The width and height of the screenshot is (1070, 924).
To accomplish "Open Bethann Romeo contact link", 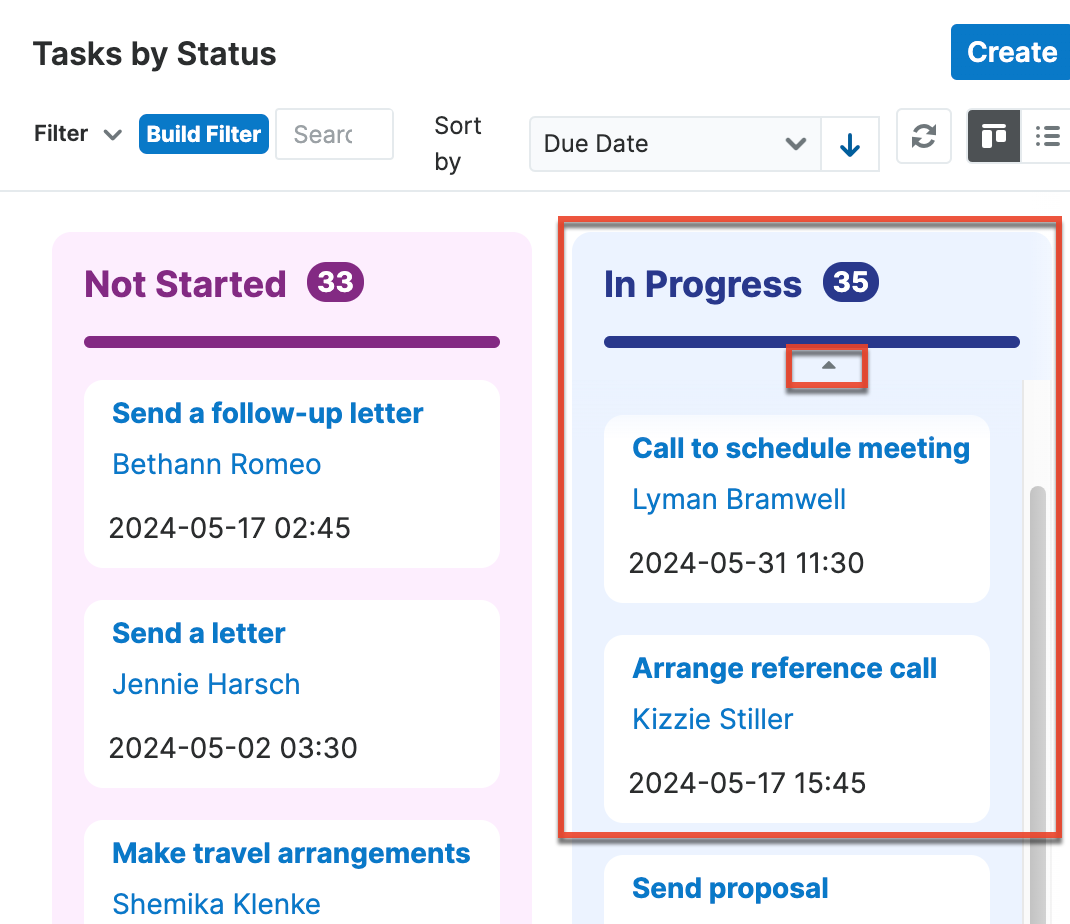I will point(217,464).
